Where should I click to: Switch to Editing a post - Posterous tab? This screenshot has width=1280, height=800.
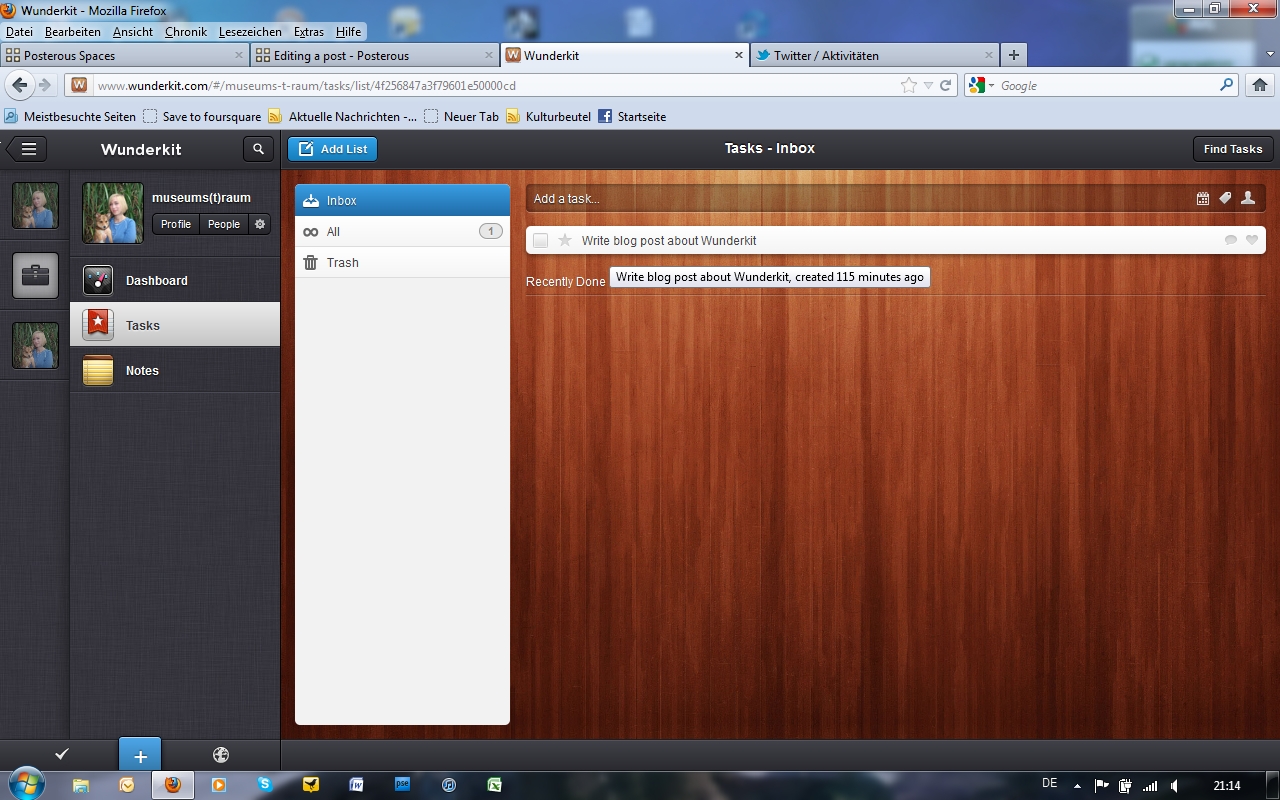tap(375, 56)
